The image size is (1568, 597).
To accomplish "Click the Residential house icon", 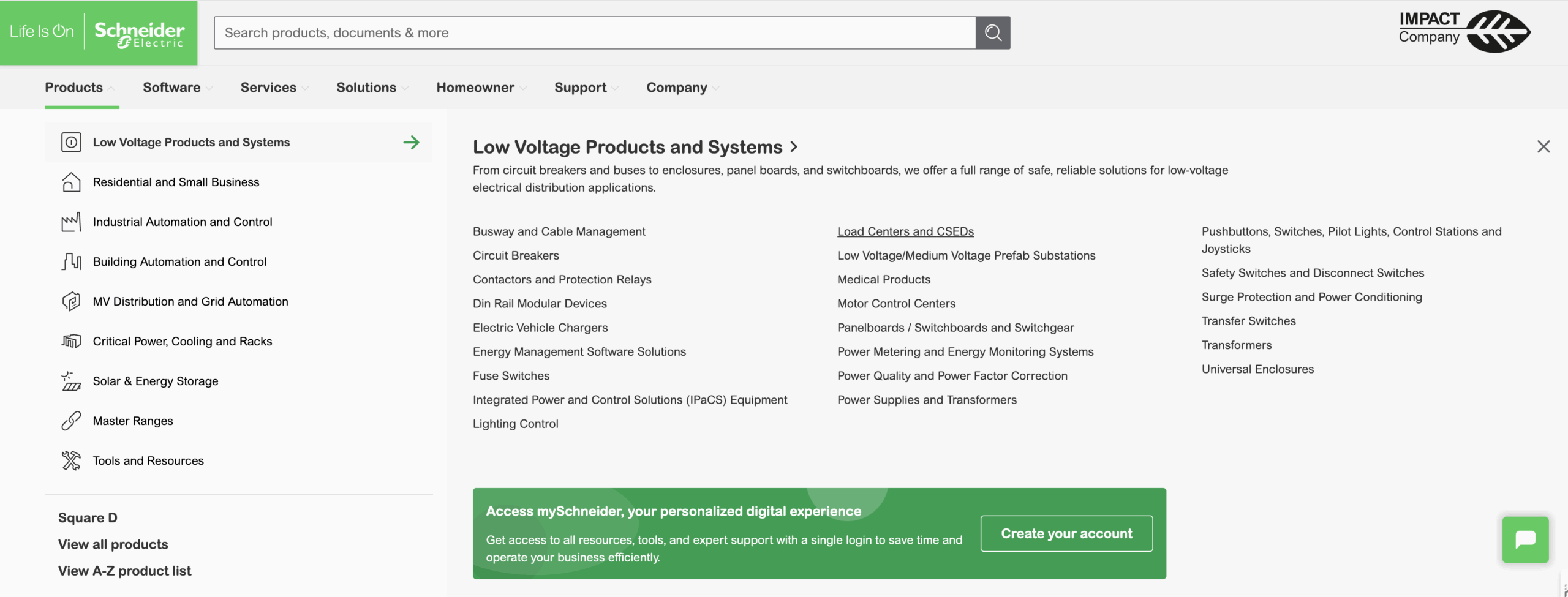I will pos(71,182).
